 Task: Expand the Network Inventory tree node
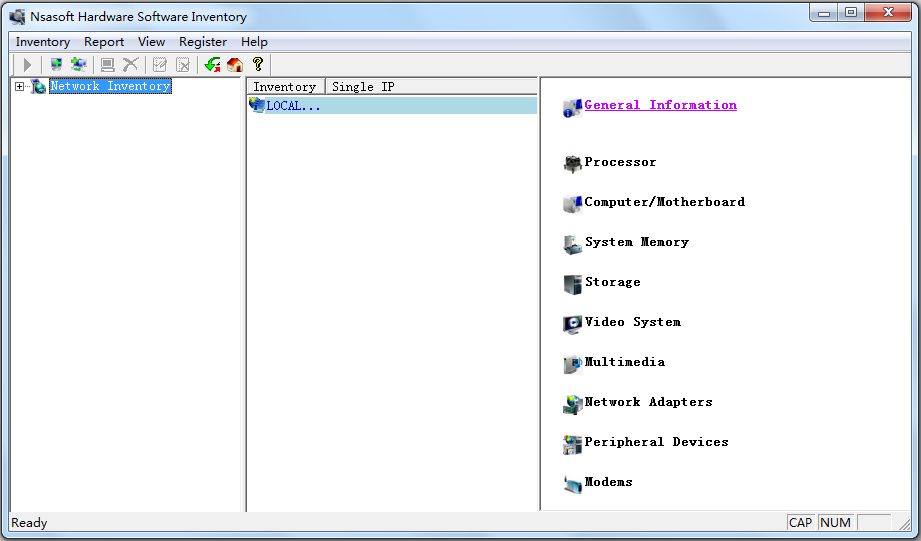click(x=19, y=86)
